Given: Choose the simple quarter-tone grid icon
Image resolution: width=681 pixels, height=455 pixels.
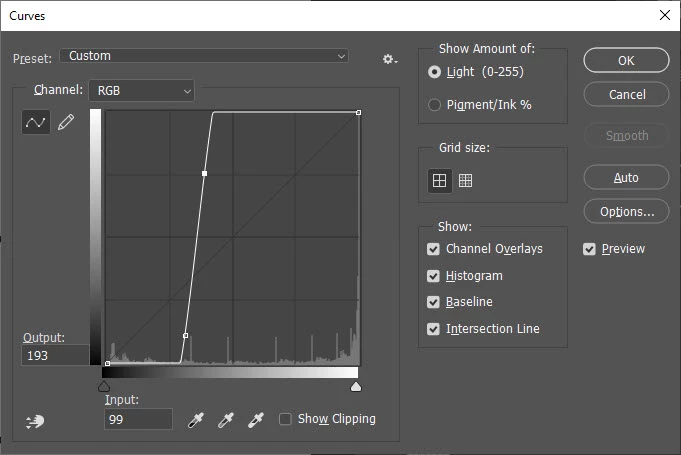Looking at the screenshot, I should [x=440, y=180].
